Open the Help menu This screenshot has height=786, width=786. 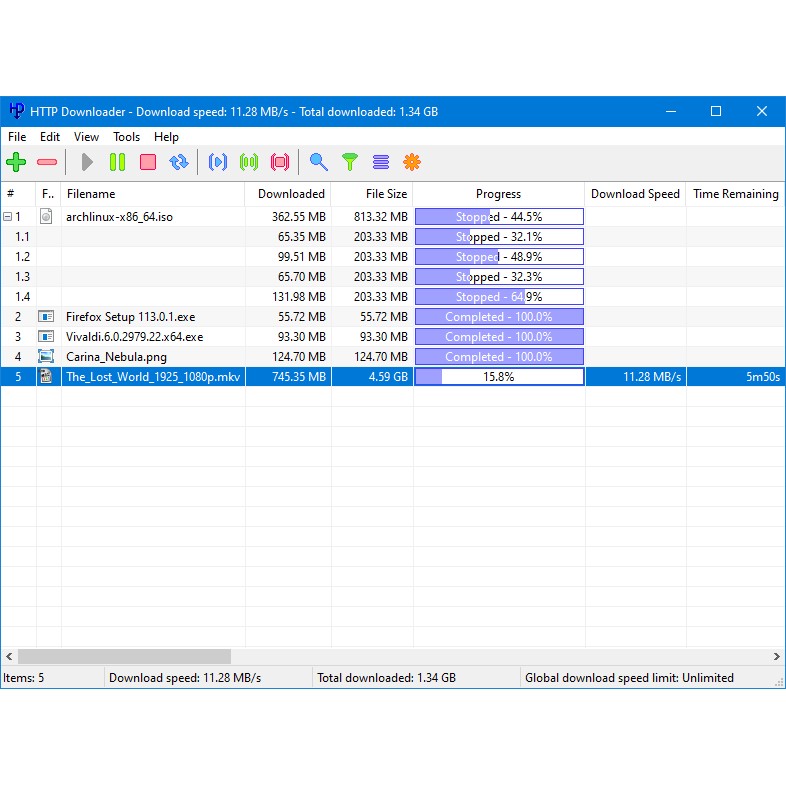click(x=166, y=136)
